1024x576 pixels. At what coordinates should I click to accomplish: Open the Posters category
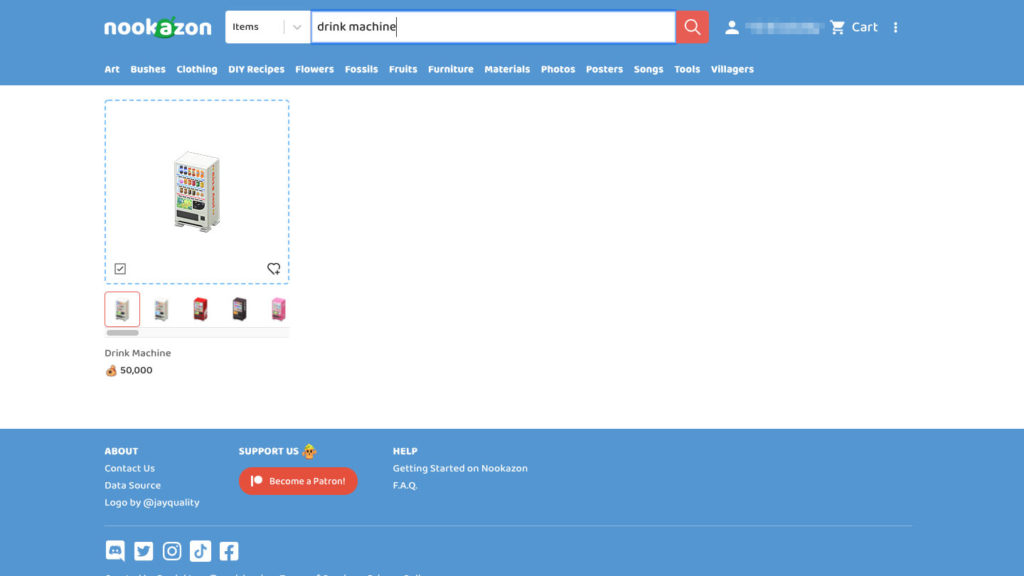(x=604, y=69)
